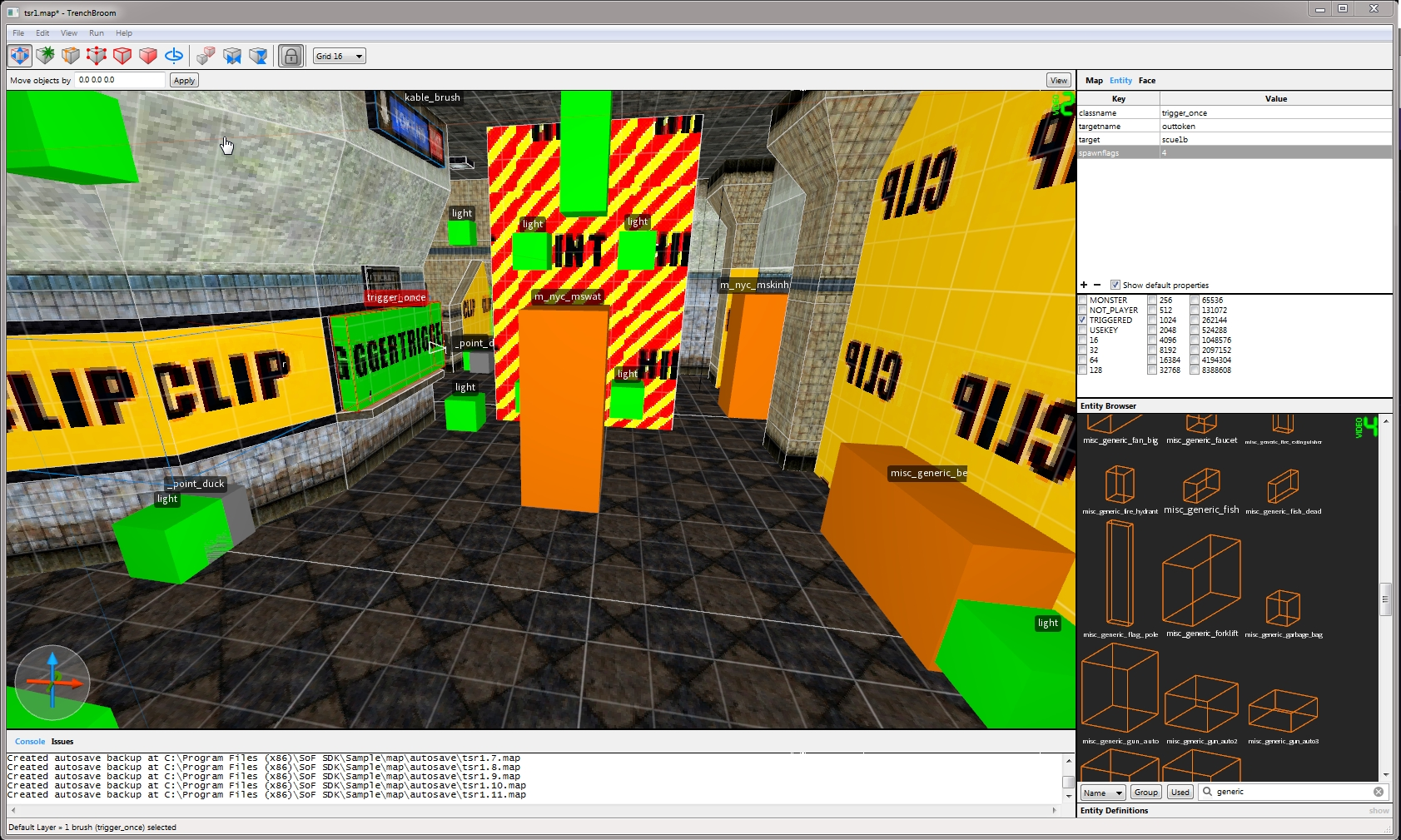
Task: Click the duplicate objects icon
Action: [x=206, y=56]
